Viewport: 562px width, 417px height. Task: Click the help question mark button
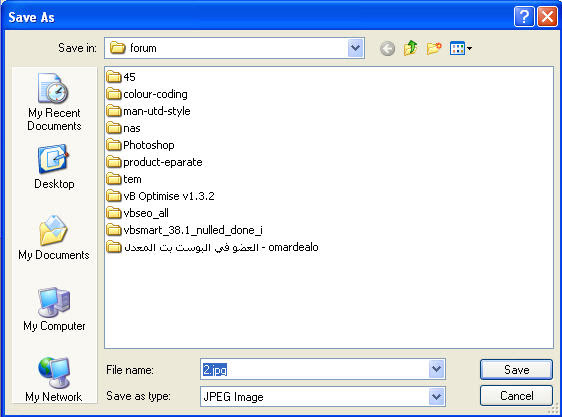coord(524,17)
